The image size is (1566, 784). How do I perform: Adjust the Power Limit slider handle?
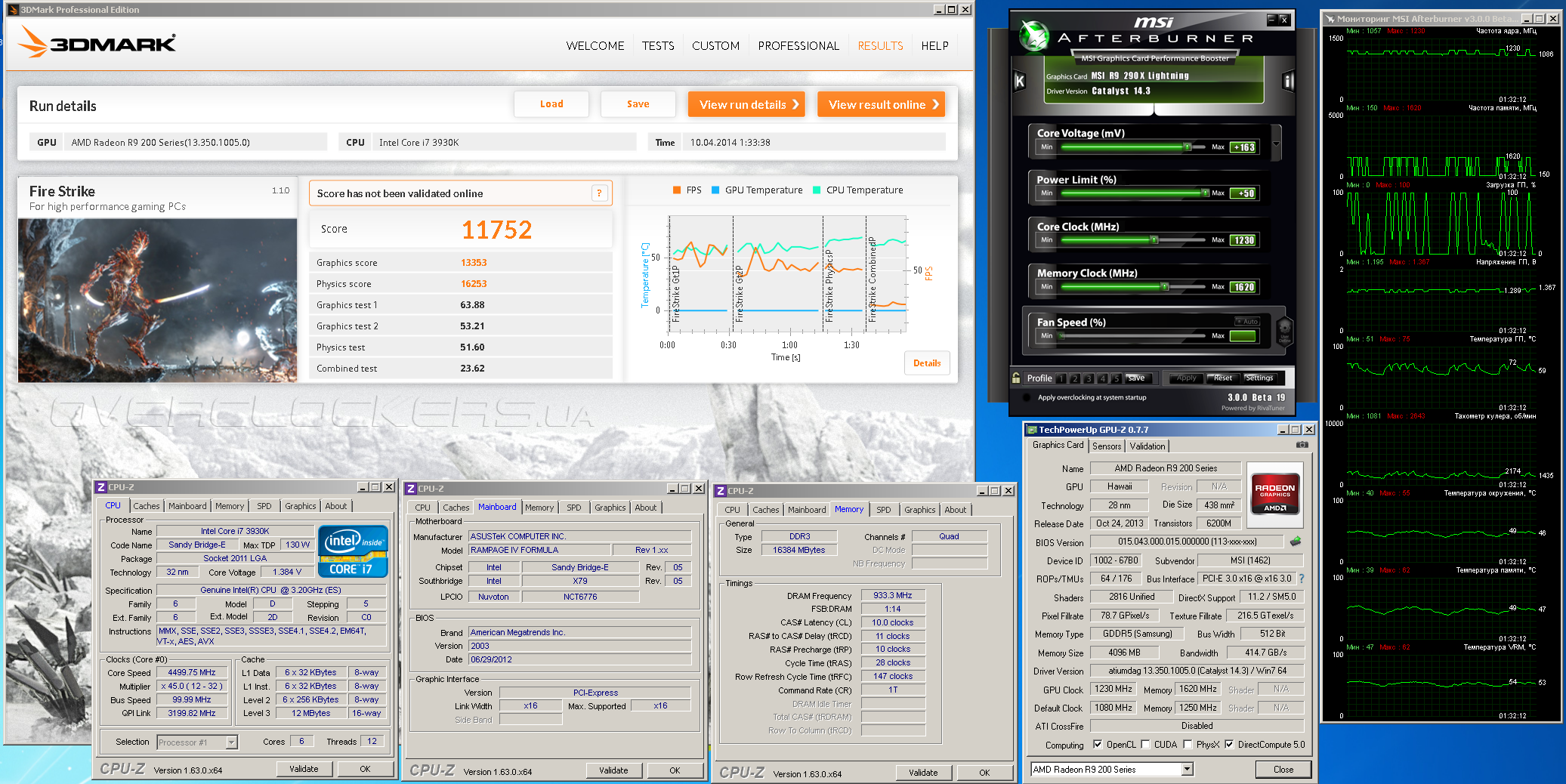click(1205, 193)
